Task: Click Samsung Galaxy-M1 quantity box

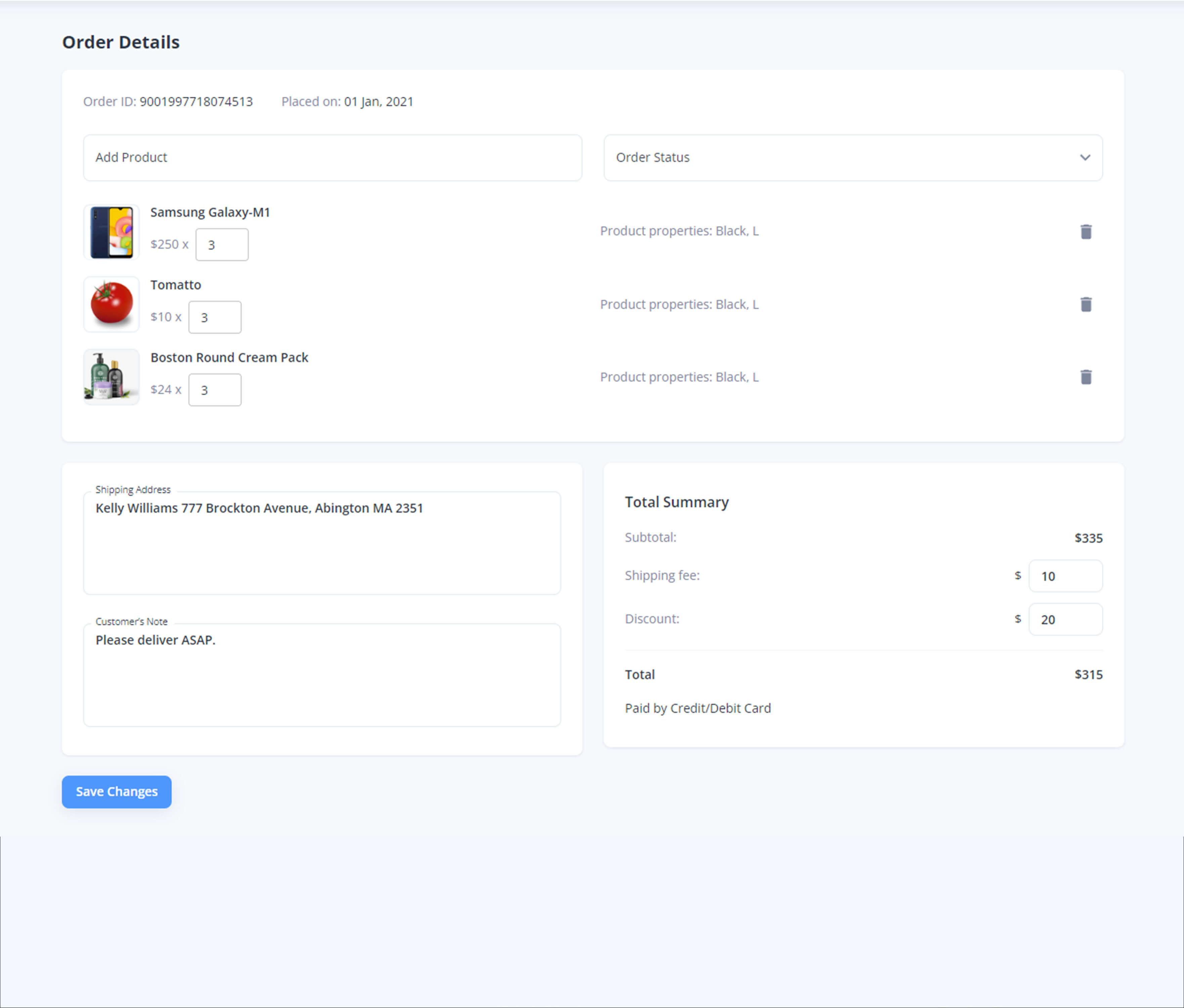Action: pos(222,245)
